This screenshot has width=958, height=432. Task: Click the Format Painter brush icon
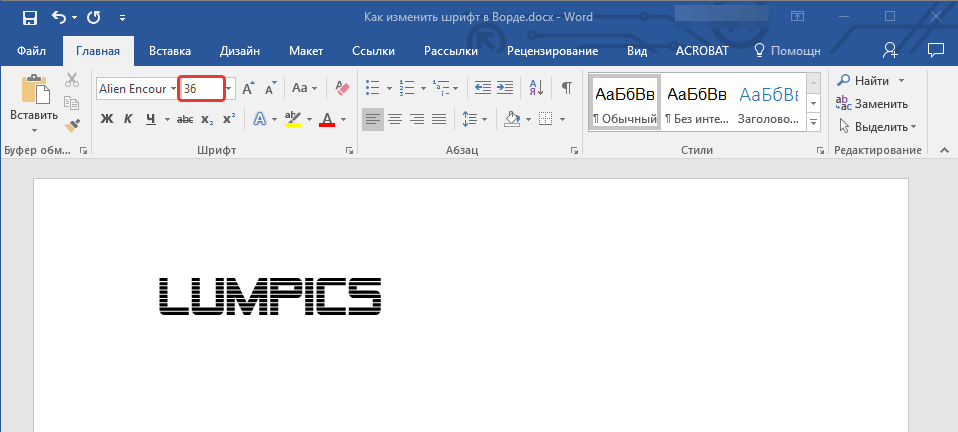(x=72, y=125)
